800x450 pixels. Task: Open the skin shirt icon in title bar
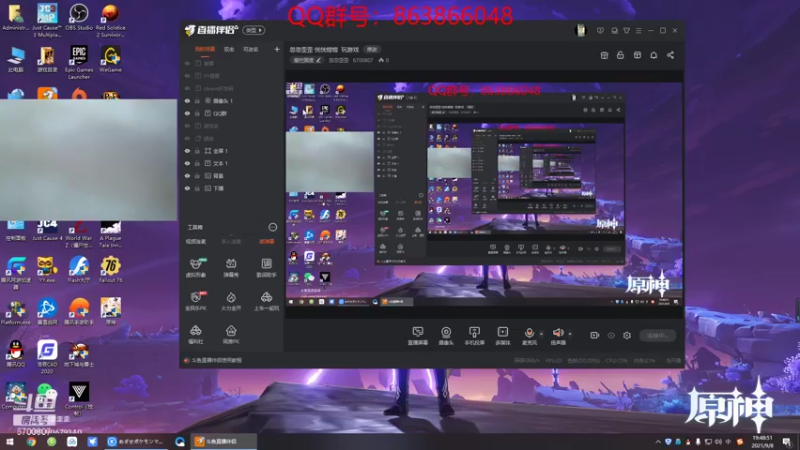627,31
